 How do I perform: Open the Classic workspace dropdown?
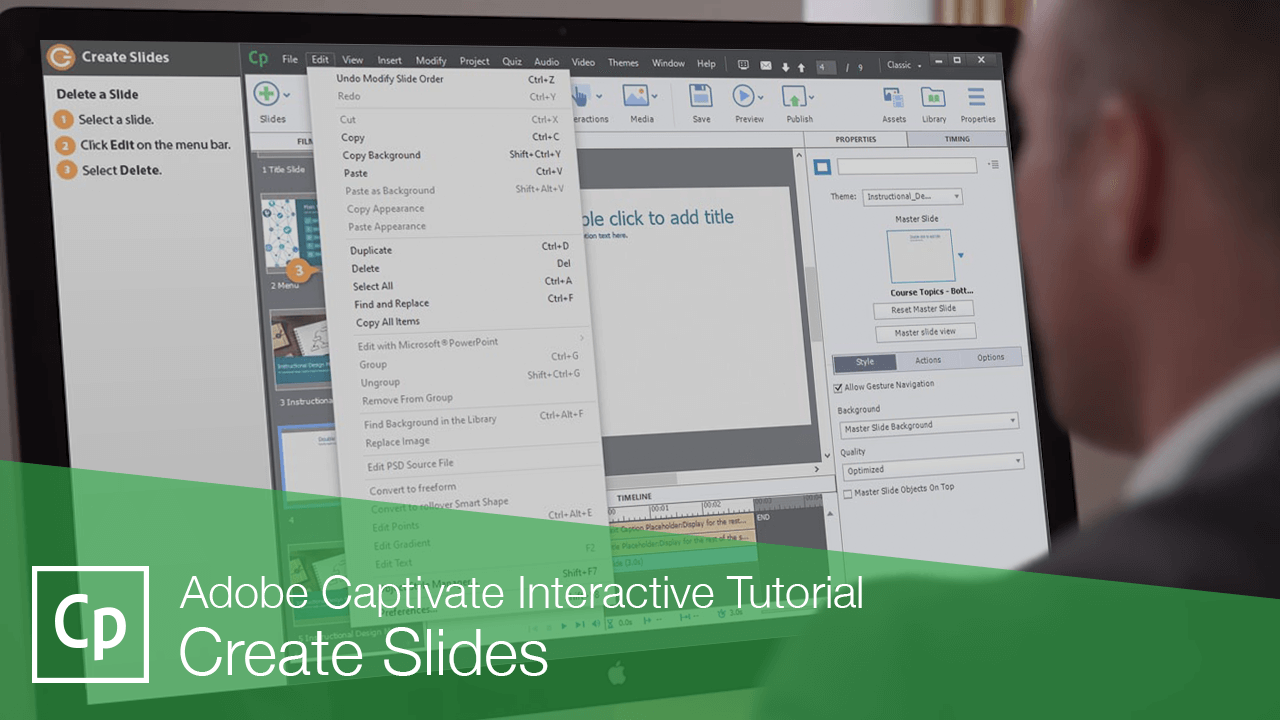point(904,65)
